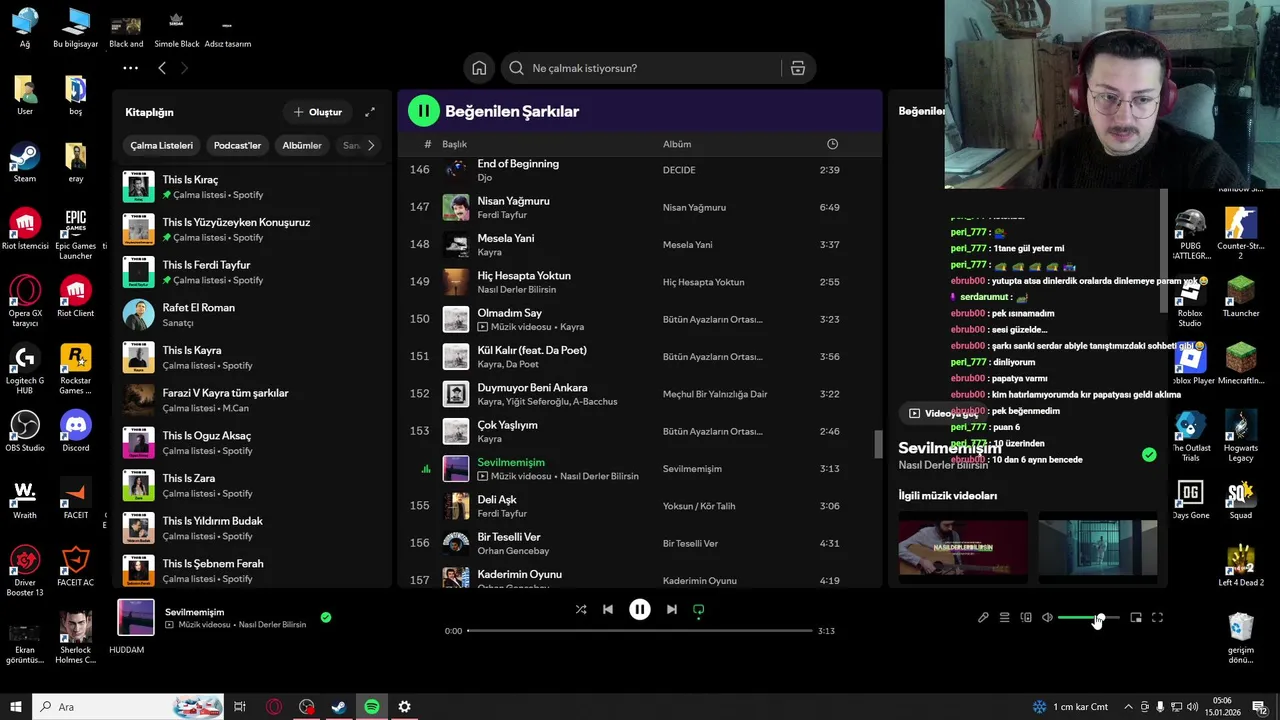Open the Recycle Bin desktop icon
1280x720 pixels.
[1241, 638]
